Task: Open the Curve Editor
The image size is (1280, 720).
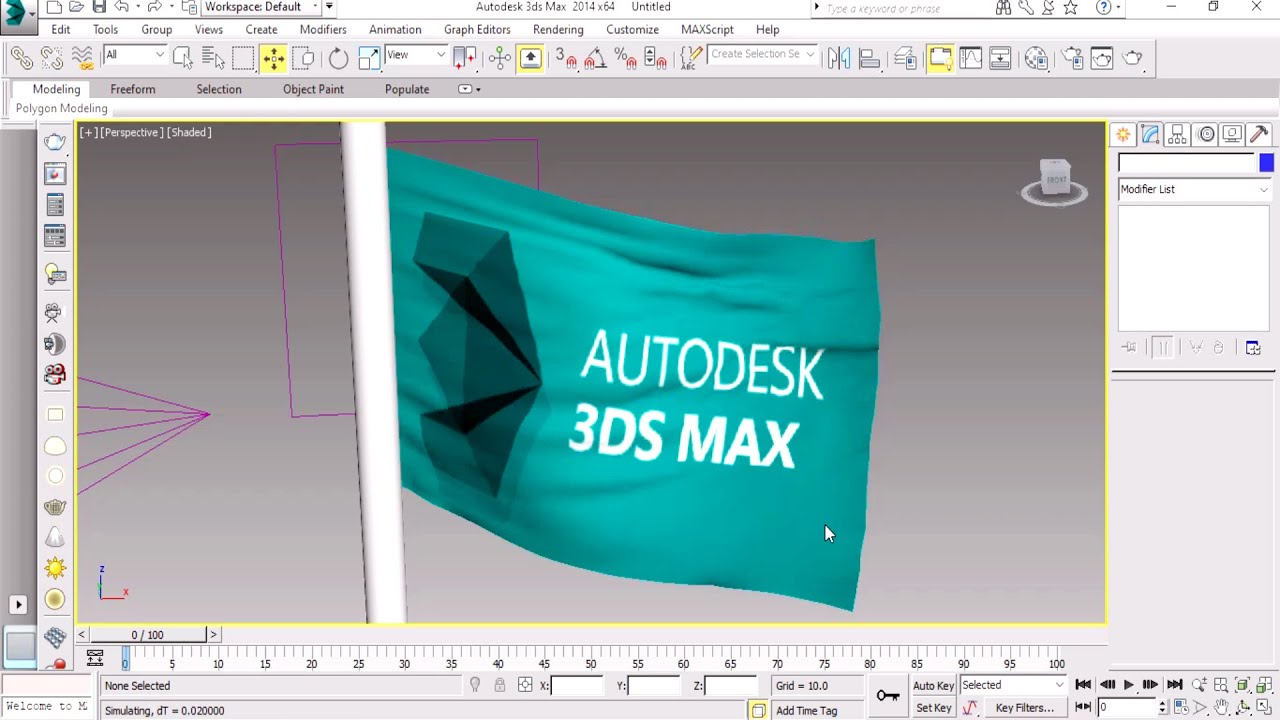Action: click(x=970, y=58)
